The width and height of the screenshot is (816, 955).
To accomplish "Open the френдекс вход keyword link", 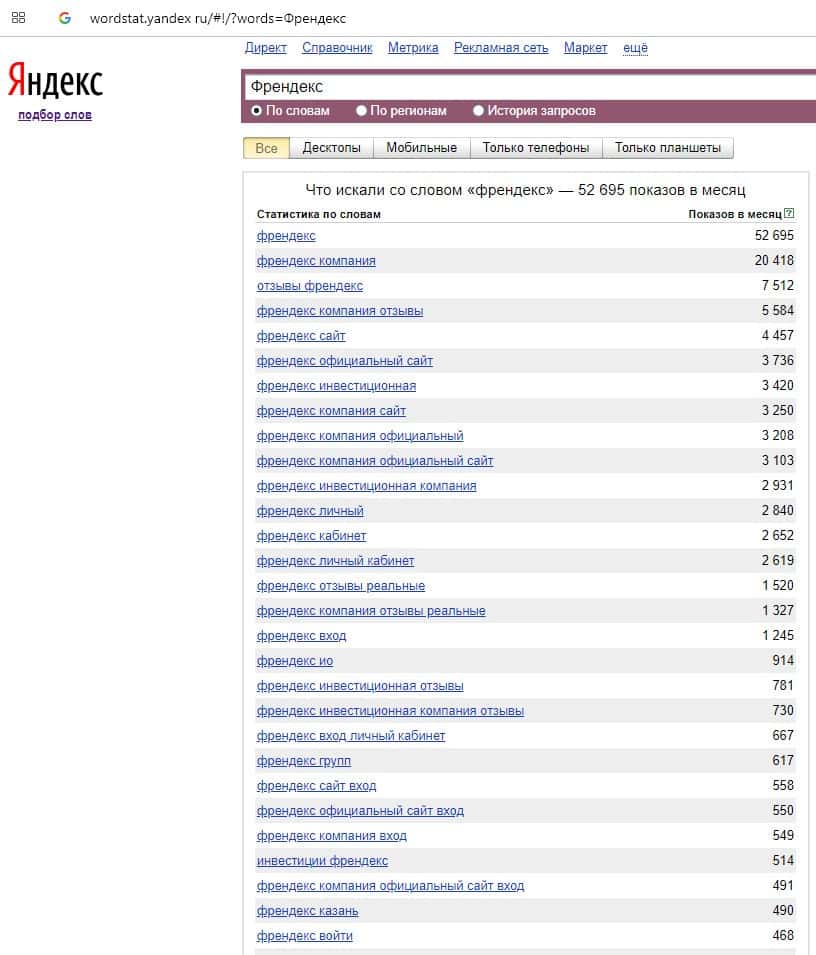I will tap(301, 635).
